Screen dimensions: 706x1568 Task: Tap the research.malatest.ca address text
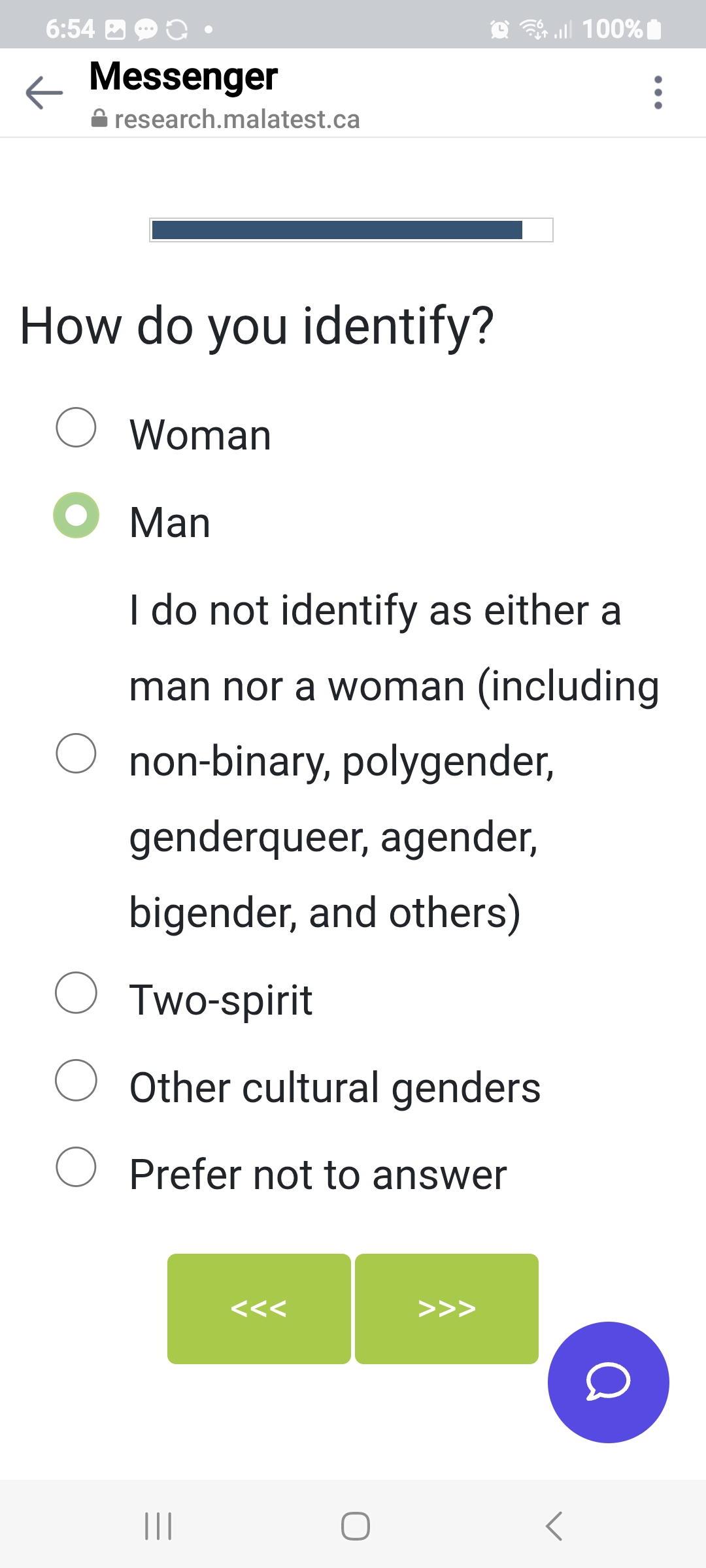(x=237, y=120)
